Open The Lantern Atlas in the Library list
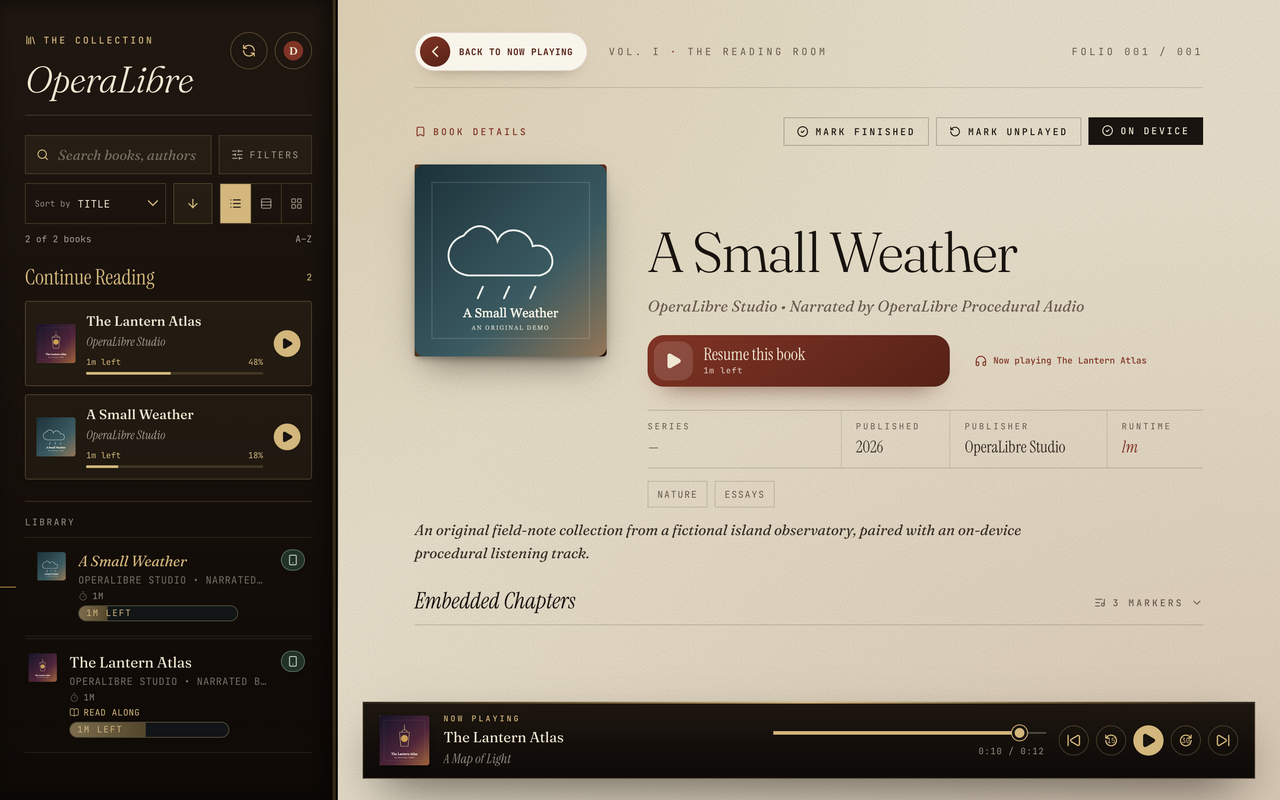The image size is (1280, 800). point(168,696)
